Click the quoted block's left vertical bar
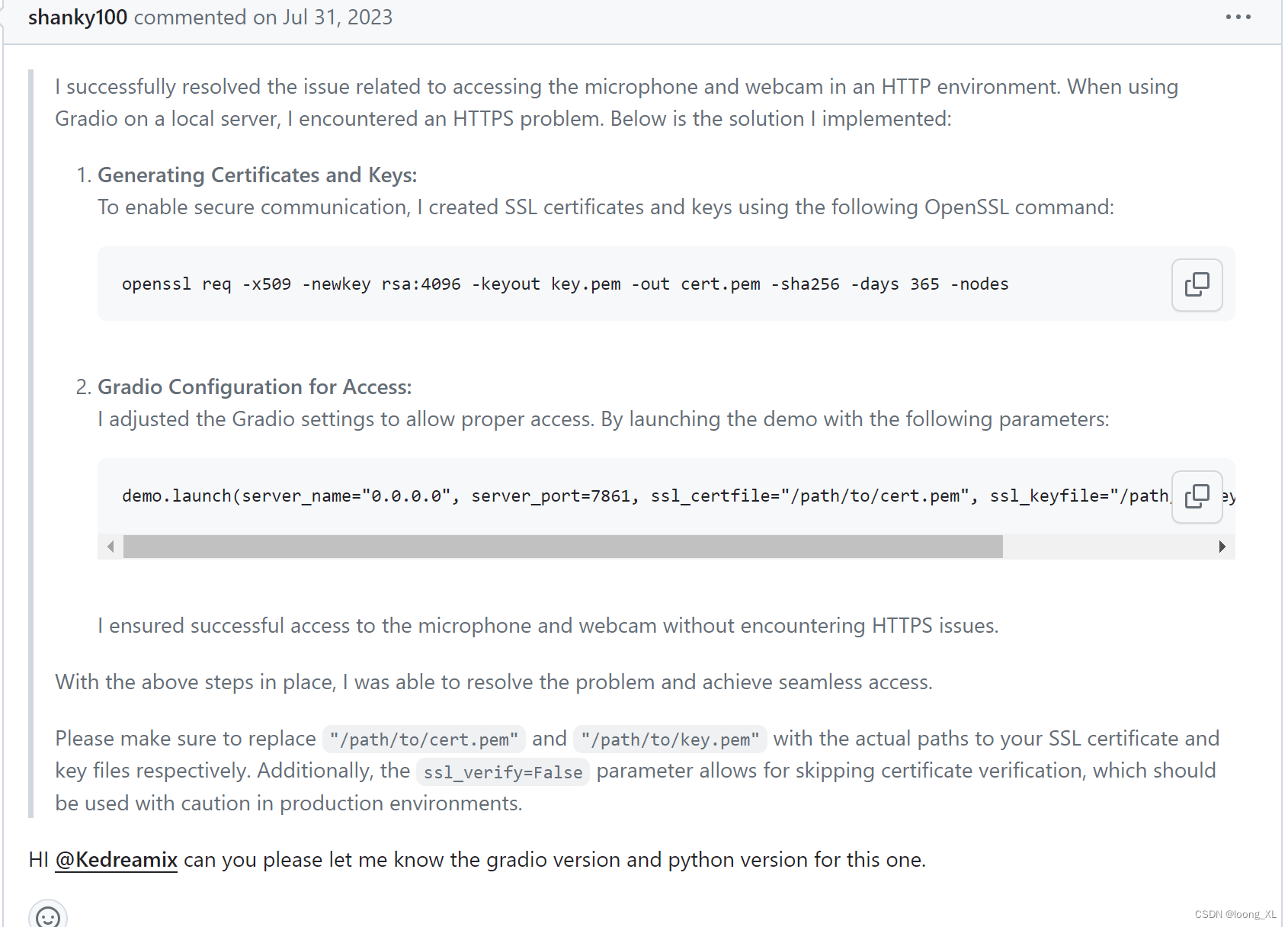This screenshot has width=1288, height=927. [31, 444]
